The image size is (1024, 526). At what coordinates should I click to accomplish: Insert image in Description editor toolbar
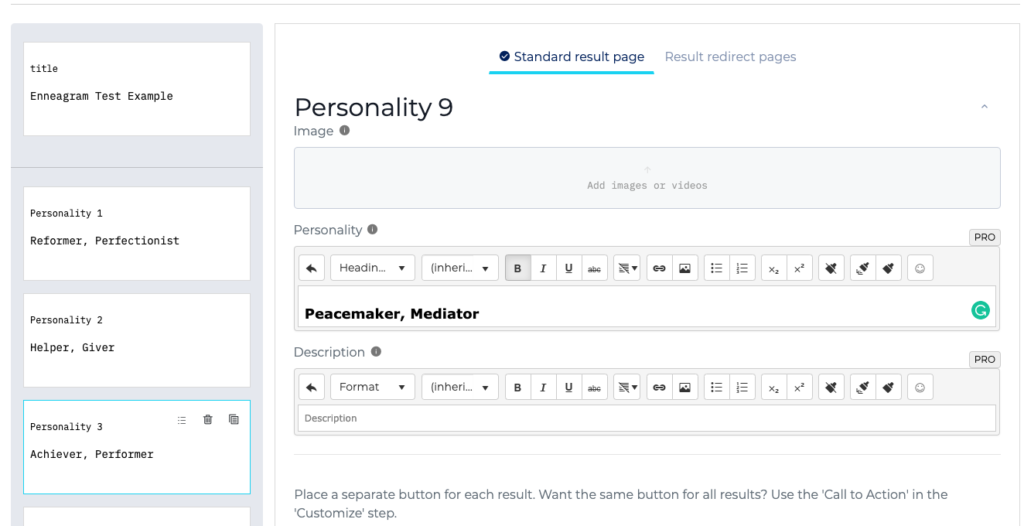pos(685,387)
